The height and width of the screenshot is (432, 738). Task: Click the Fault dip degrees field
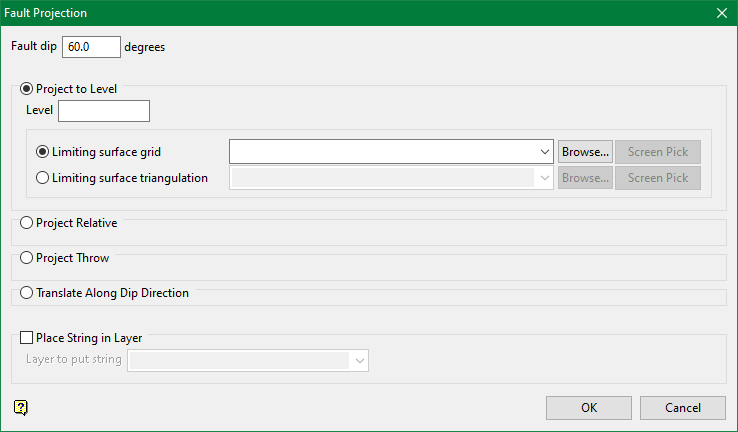click(91, 46)
